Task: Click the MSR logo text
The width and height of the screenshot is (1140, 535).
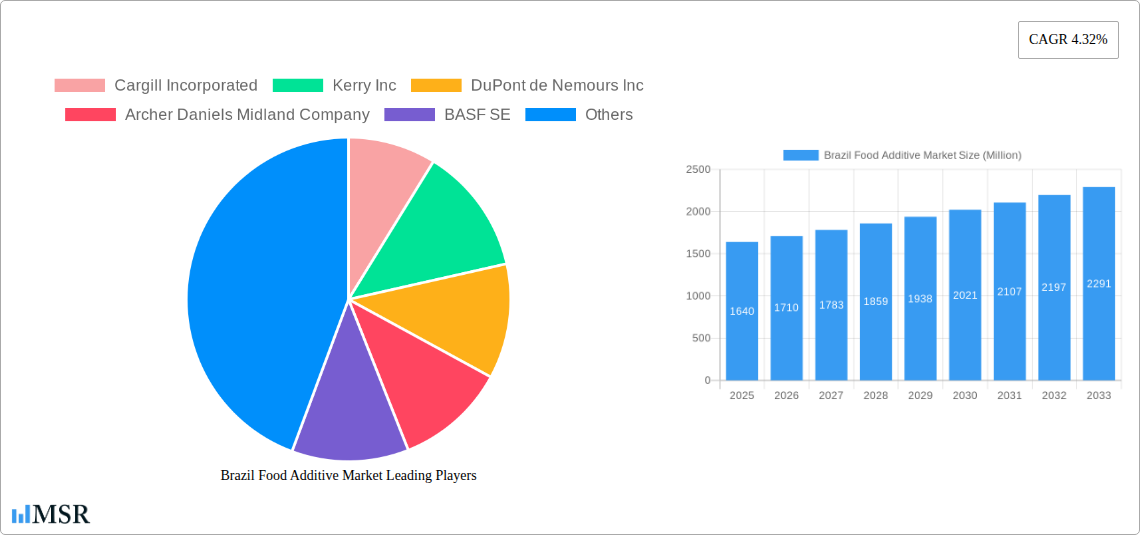Action: click(x=62, y=514)
